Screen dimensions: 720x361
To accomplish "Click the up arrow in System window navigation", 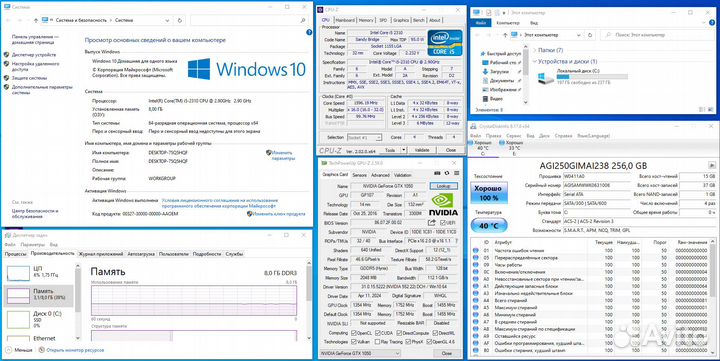I will (x=36, y=20).
